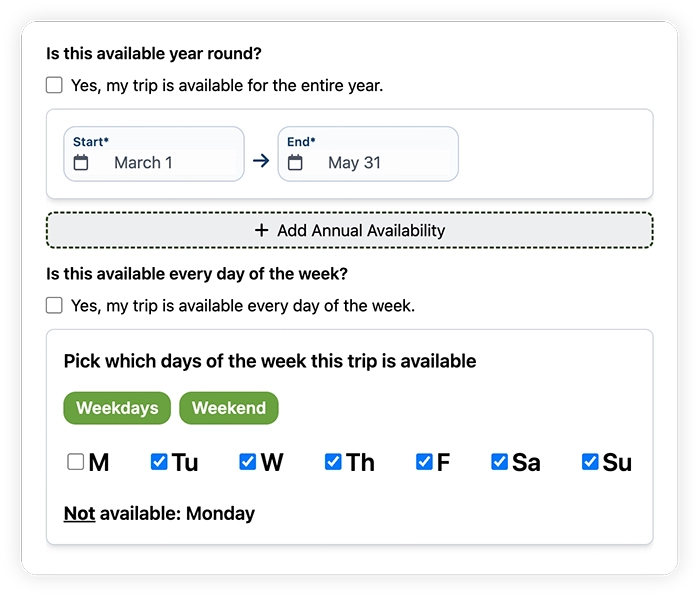Click the Add Annual Availability button
This screenshot has height=597, width=700.
pos(350,230)
